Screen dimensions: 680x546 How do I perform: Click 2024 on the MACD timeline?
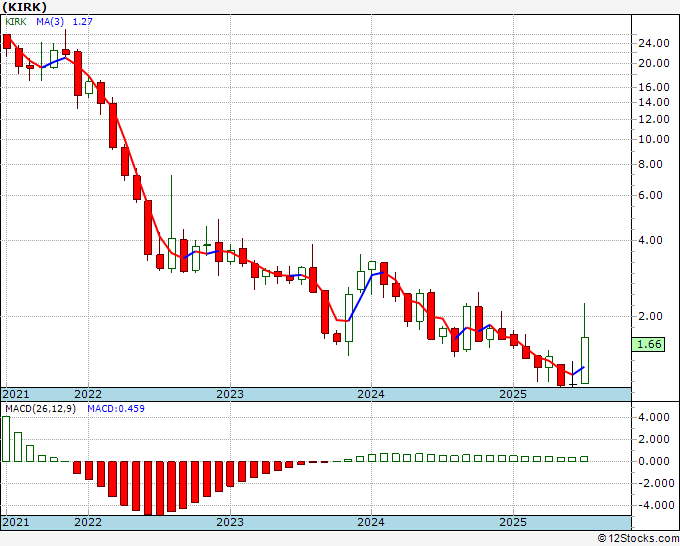(371, 522)
